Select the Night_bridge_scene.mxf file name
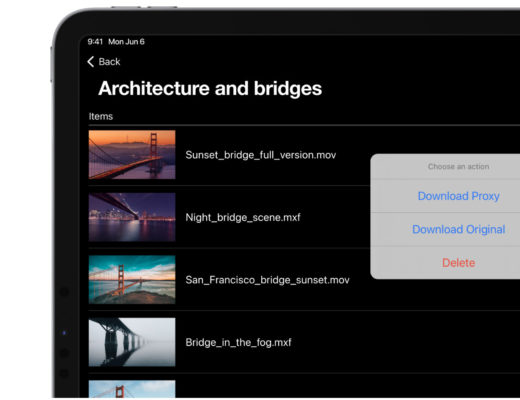Viewport: 520px width, 400px height. (243, 217)
